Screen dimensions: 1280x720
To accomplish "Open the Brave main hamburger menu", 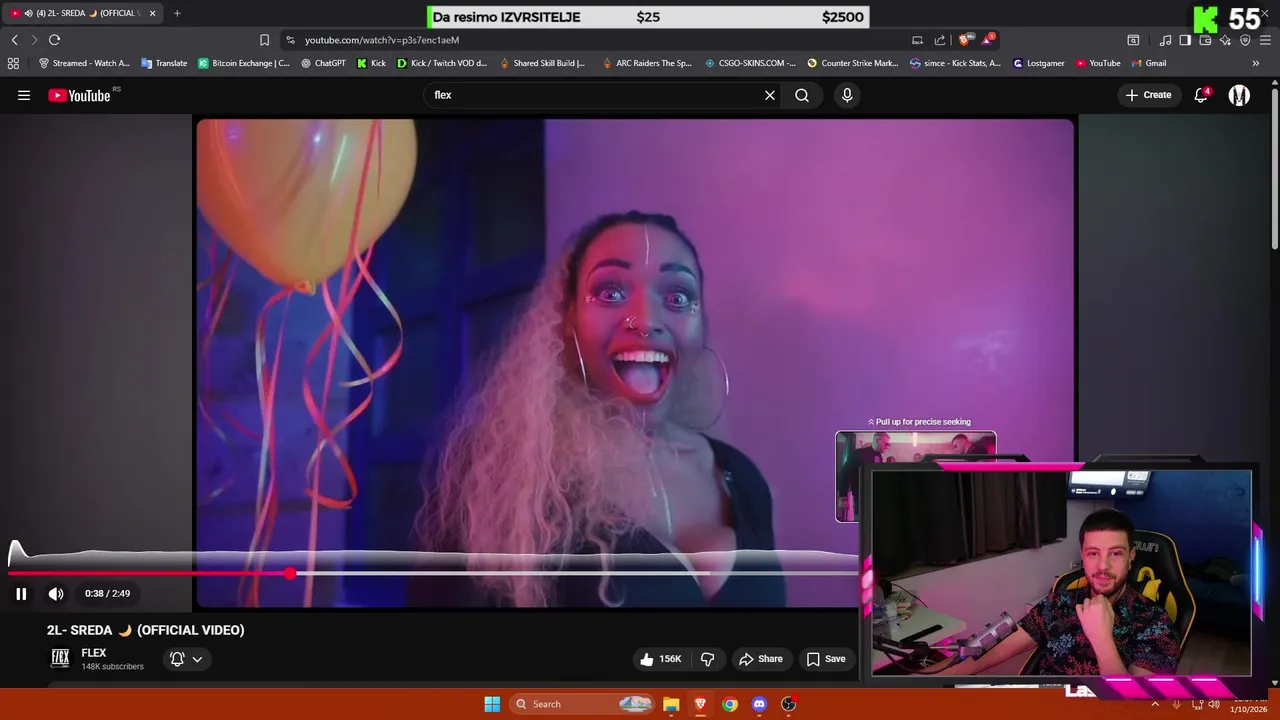I will (1265, 40).
